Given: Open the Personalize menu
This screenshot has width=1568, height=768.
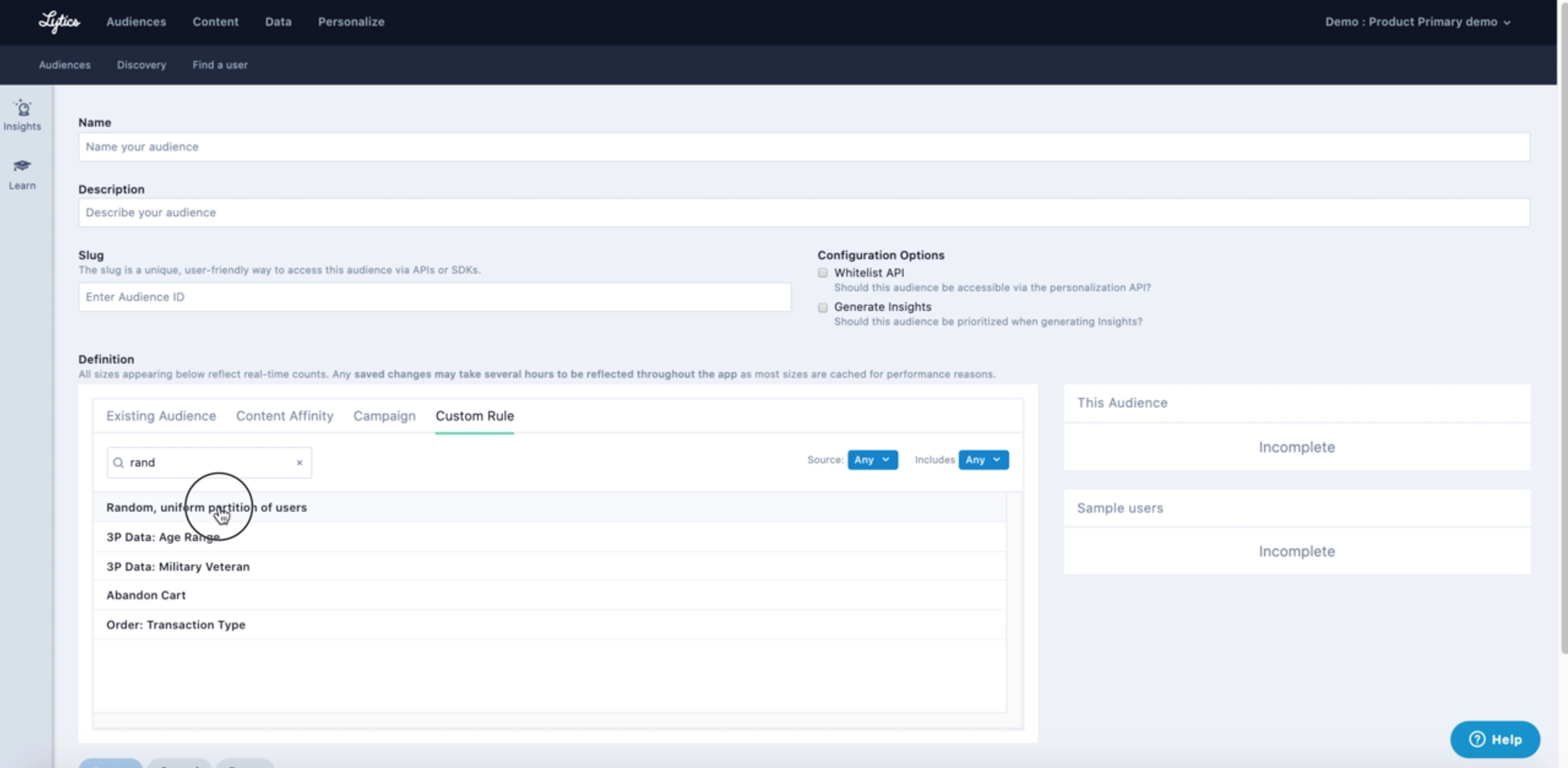Looking at the screenshot, I should [351, 22].
